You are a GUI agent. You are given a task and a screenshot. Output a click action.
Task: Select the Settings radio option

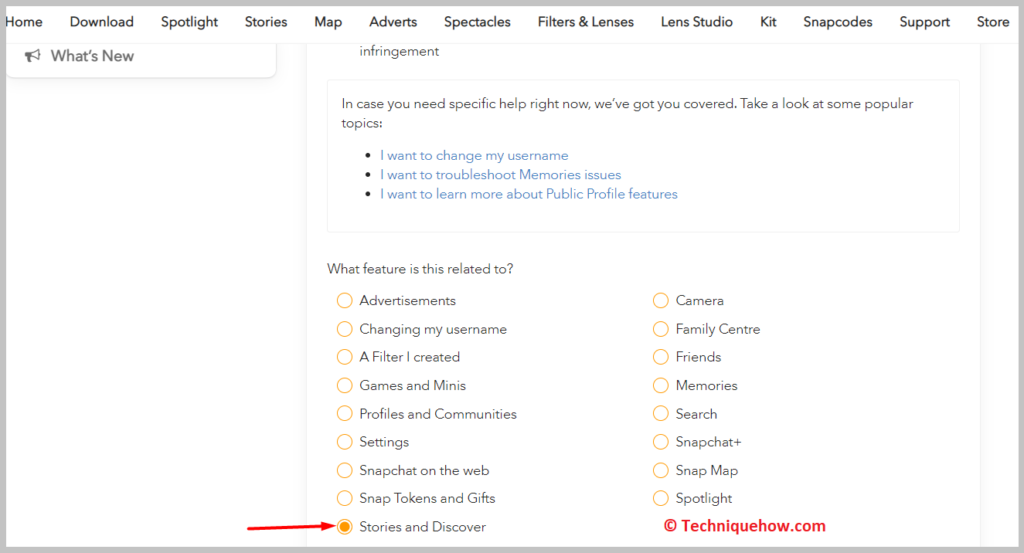(344, 442)
